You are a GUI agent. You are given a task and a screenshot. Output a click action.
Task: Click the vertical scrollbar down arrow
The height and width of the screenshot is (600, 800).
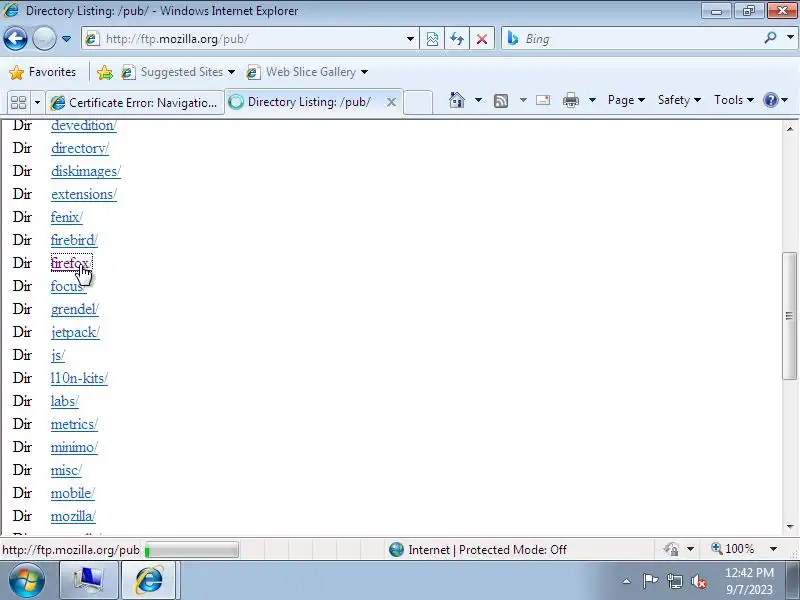point(790,527)
